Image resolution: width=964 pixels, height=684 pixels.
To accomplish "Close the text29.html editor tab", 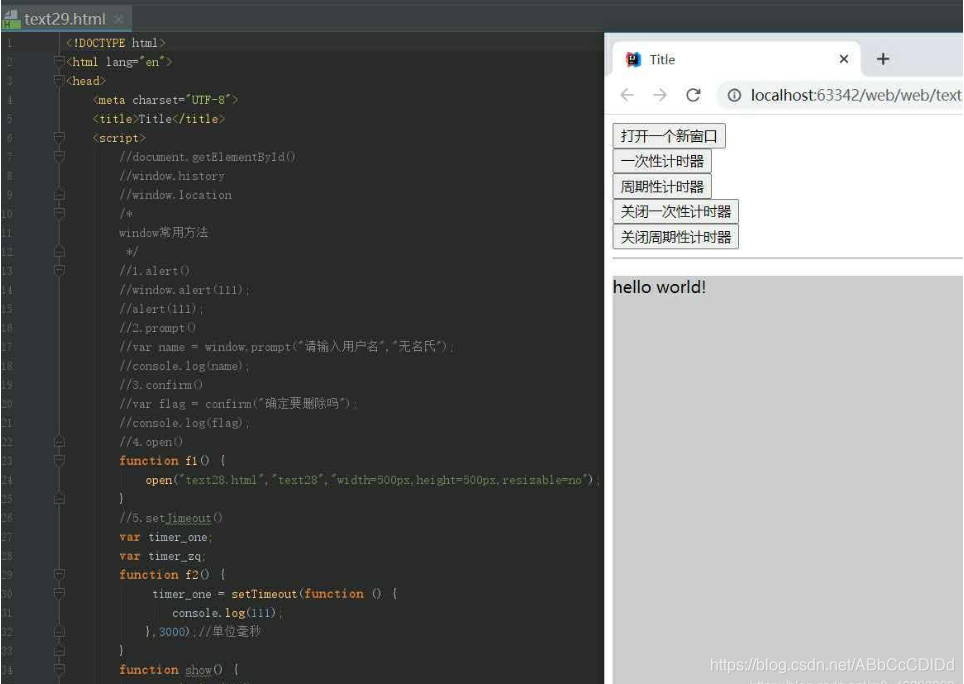I will pos(119,20).
